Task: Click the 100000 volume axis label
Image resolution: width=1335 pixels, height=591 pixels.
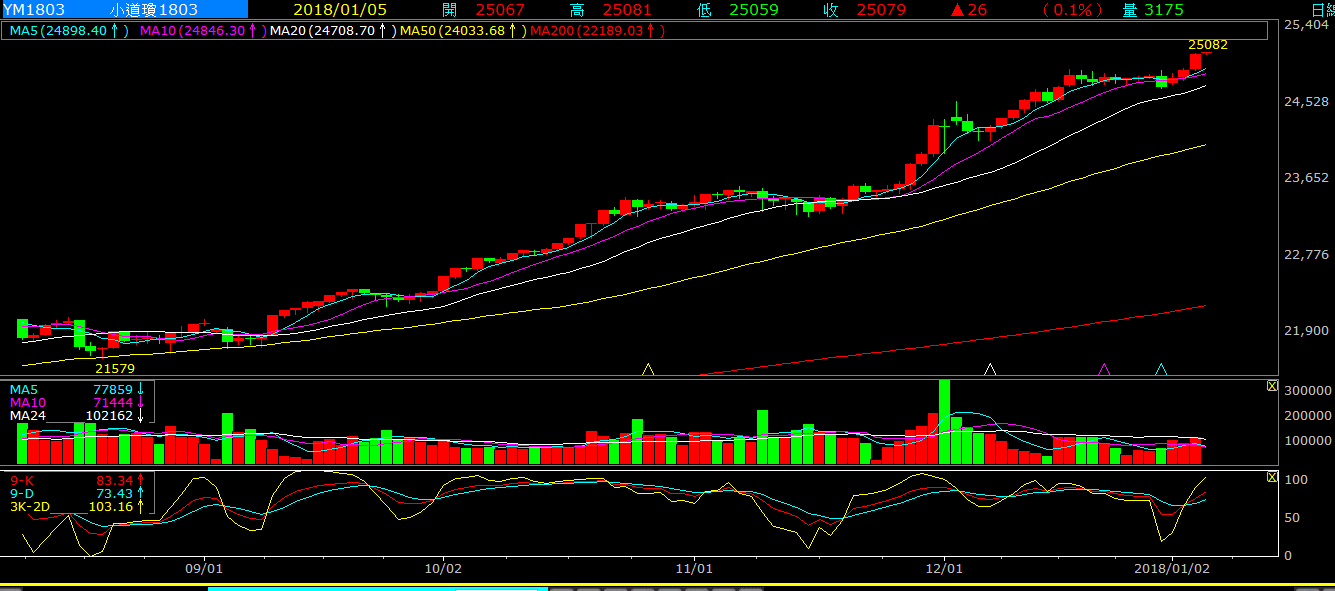Action: pos(1307,441)
